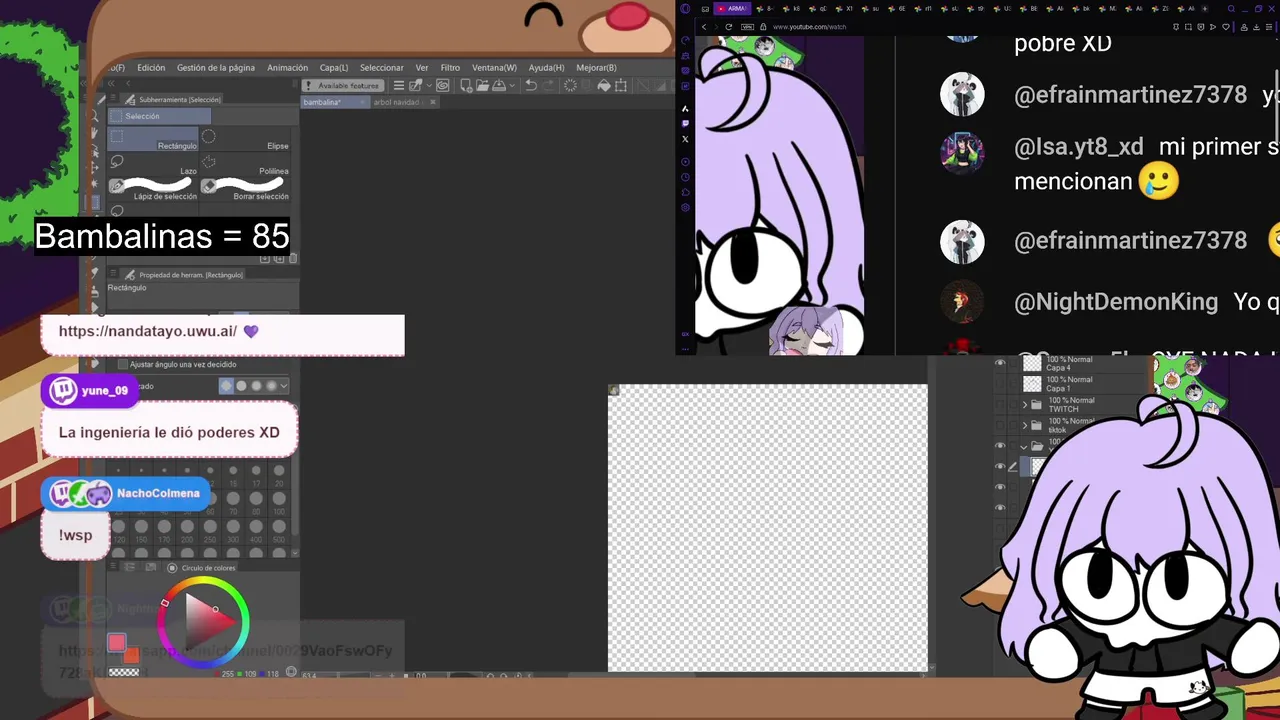Open the command bar hamburger menu

[x=399, y=86]
